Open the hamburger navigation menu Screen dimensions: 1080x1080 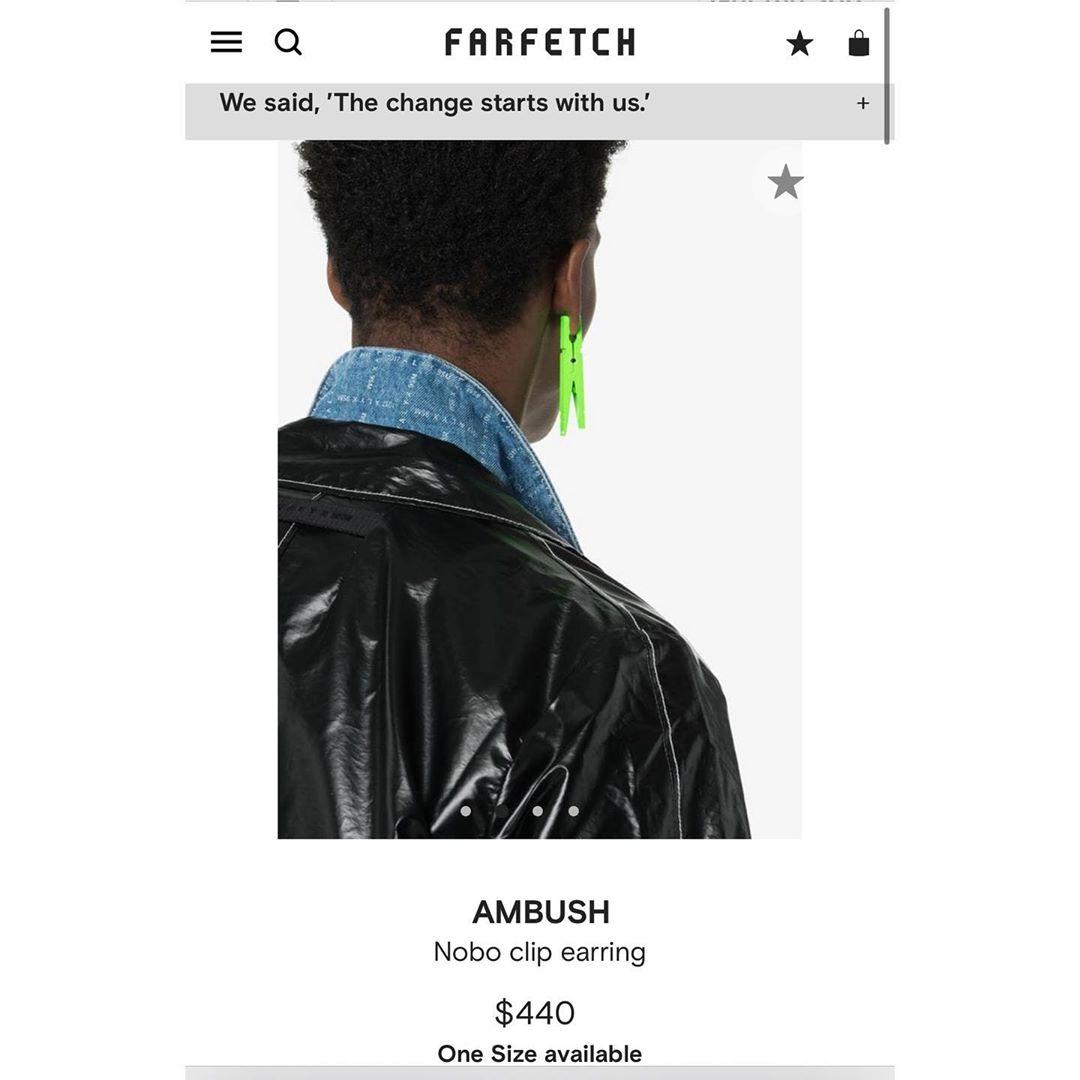(226, 42)
